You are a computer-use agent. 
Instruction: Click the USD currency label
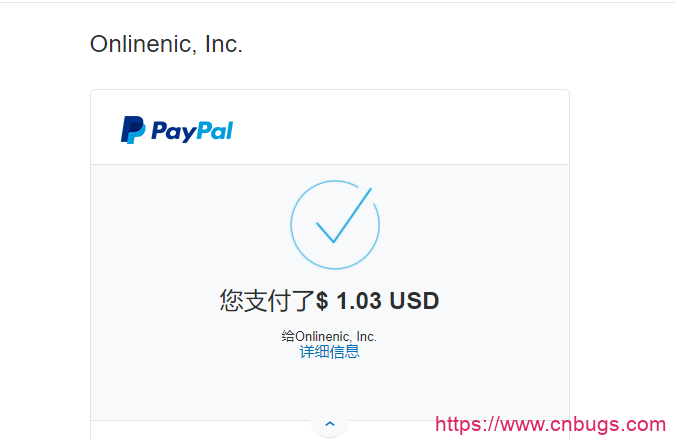[414, 300]
